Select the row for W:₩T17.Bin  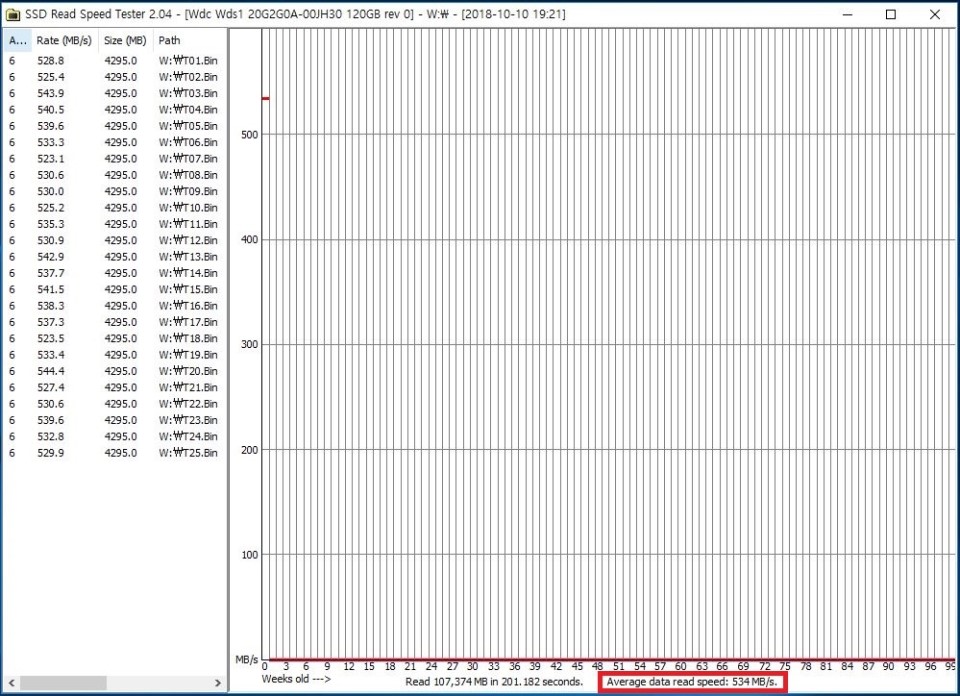coord(114,322)
